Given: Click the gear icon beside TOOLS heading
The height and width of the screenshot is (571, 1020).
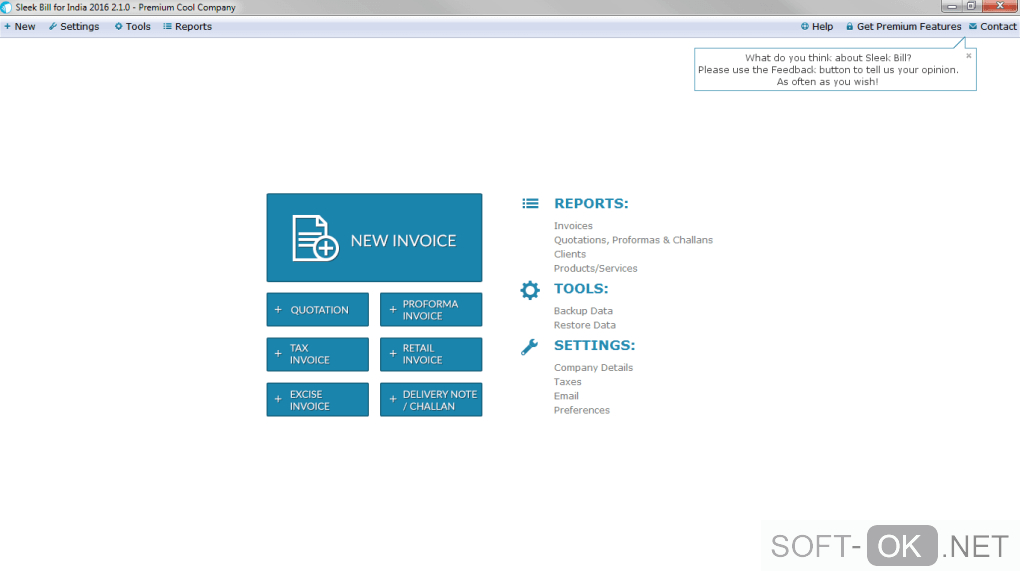Looking at the screenshot, I should click(530, 290).
